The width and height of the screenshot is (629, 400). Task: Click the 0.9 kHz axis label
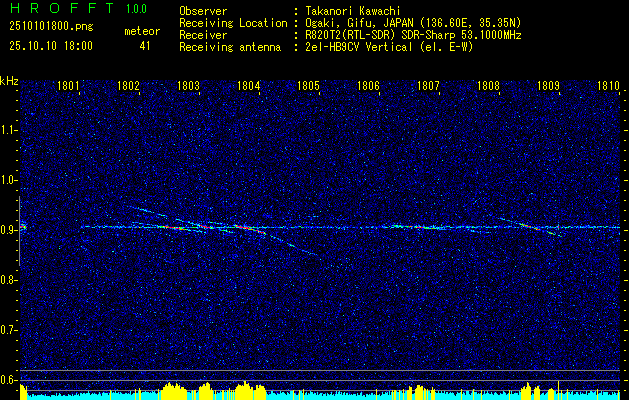point(9,230)
